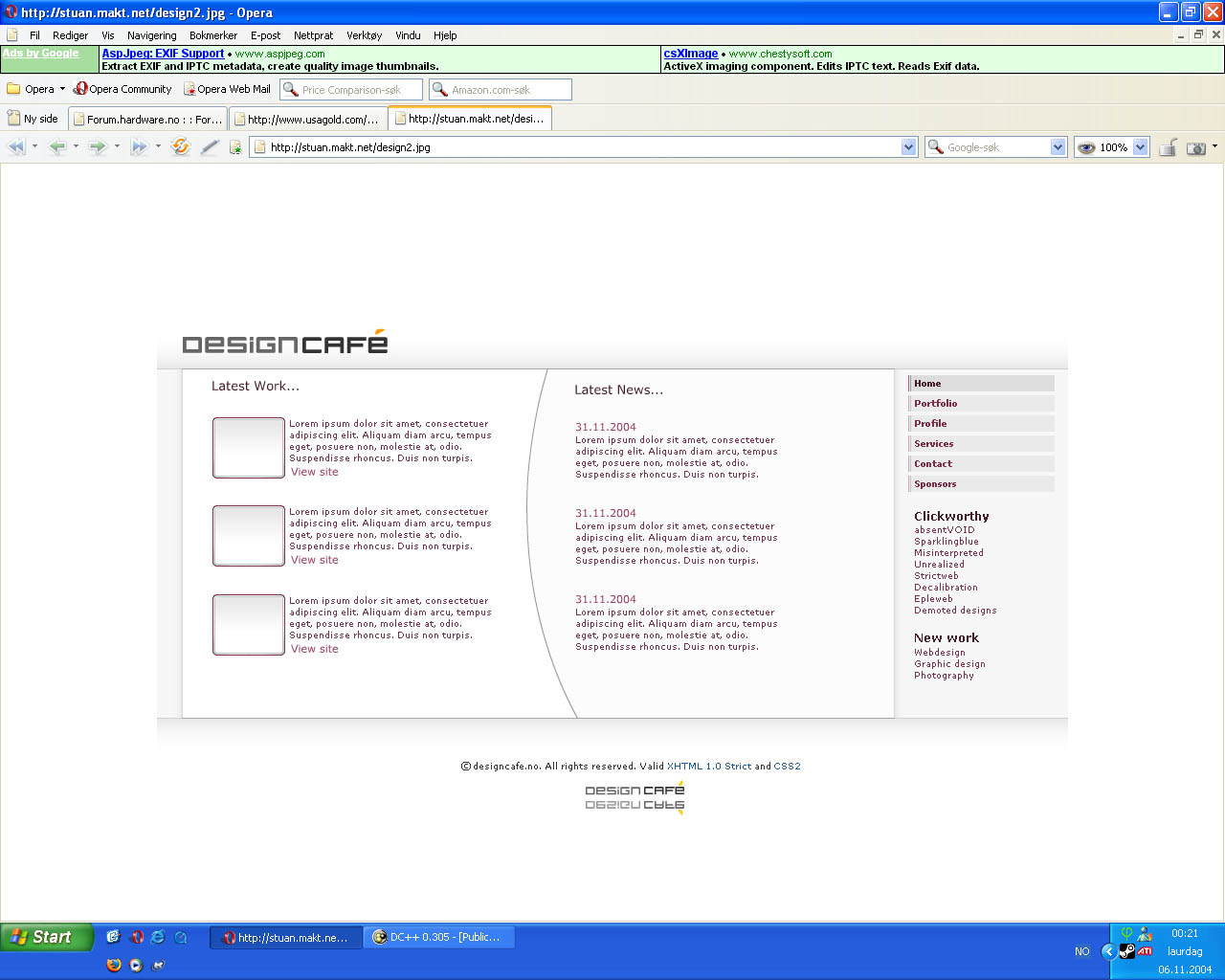The width and height of the screenshot is (1225, 980).
Task: Switch to the usagold.com tab
Action: click(308, 119)
